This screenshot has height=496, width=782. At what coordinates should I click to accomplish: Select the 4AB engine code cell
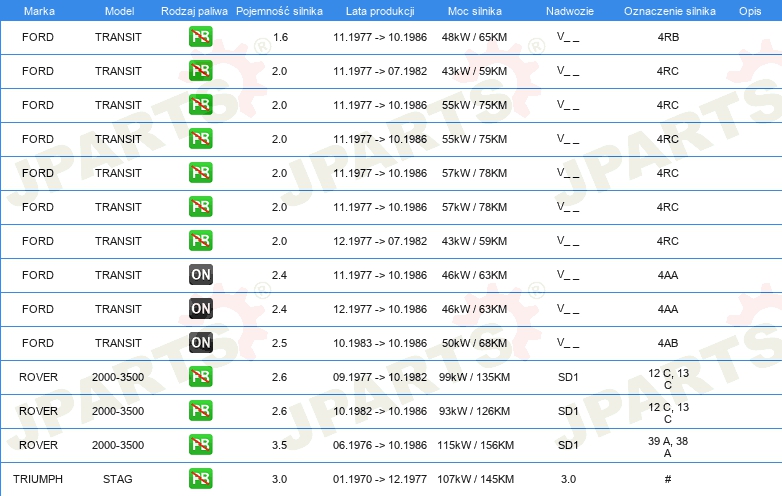(x=668, y=343)
